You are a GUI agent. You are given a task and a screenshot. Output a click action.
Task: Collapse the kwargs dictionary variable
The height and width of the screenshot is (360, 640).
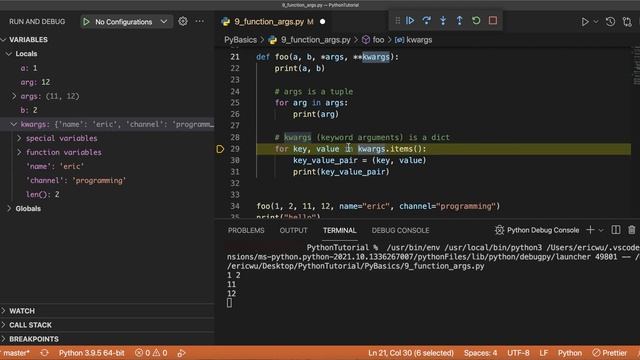(x=14, y=124)
